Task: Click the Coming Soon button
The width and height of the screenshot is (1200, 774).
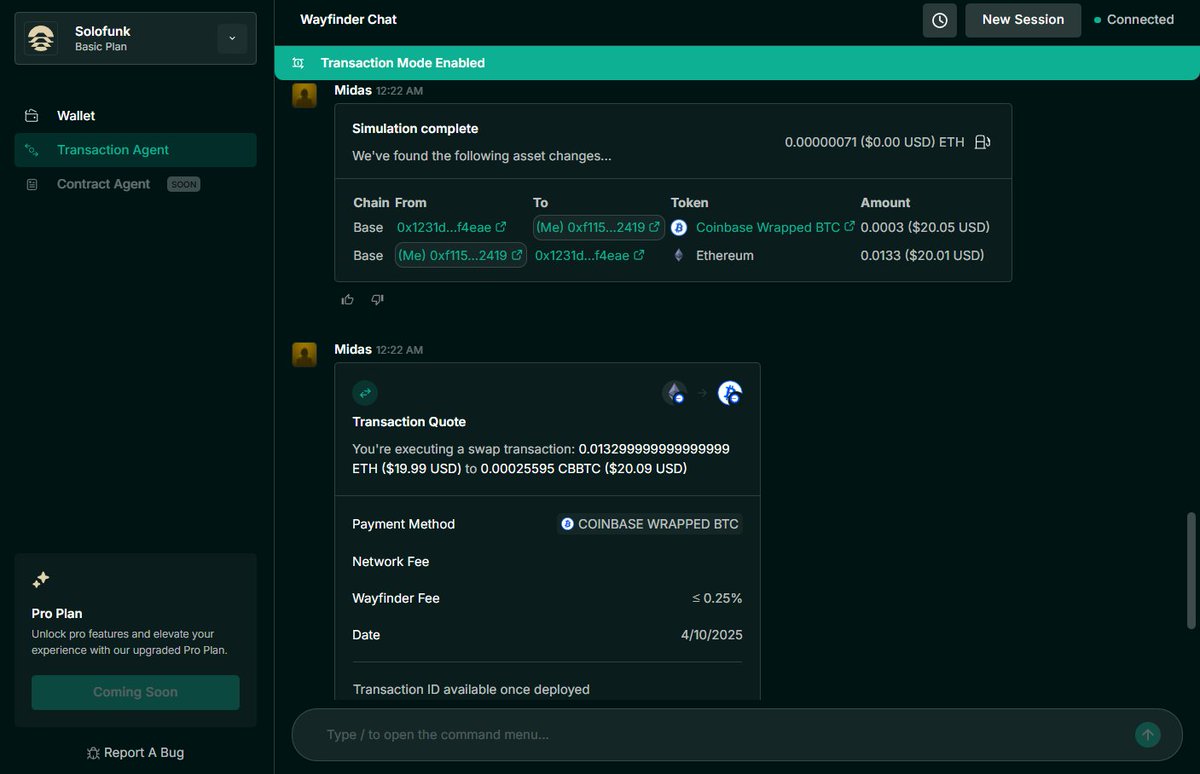Action: tap(135, 692)
